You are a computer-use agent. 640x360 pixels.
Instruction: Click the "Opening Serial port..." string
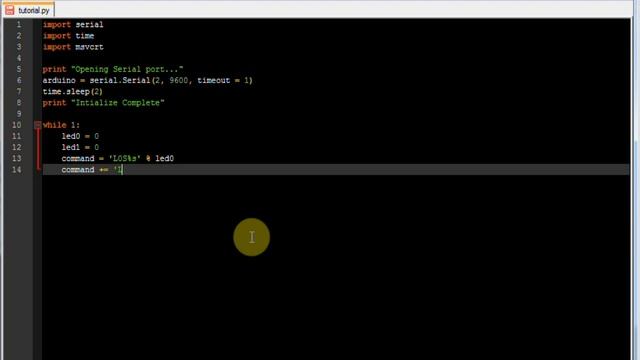pos(127,69)
